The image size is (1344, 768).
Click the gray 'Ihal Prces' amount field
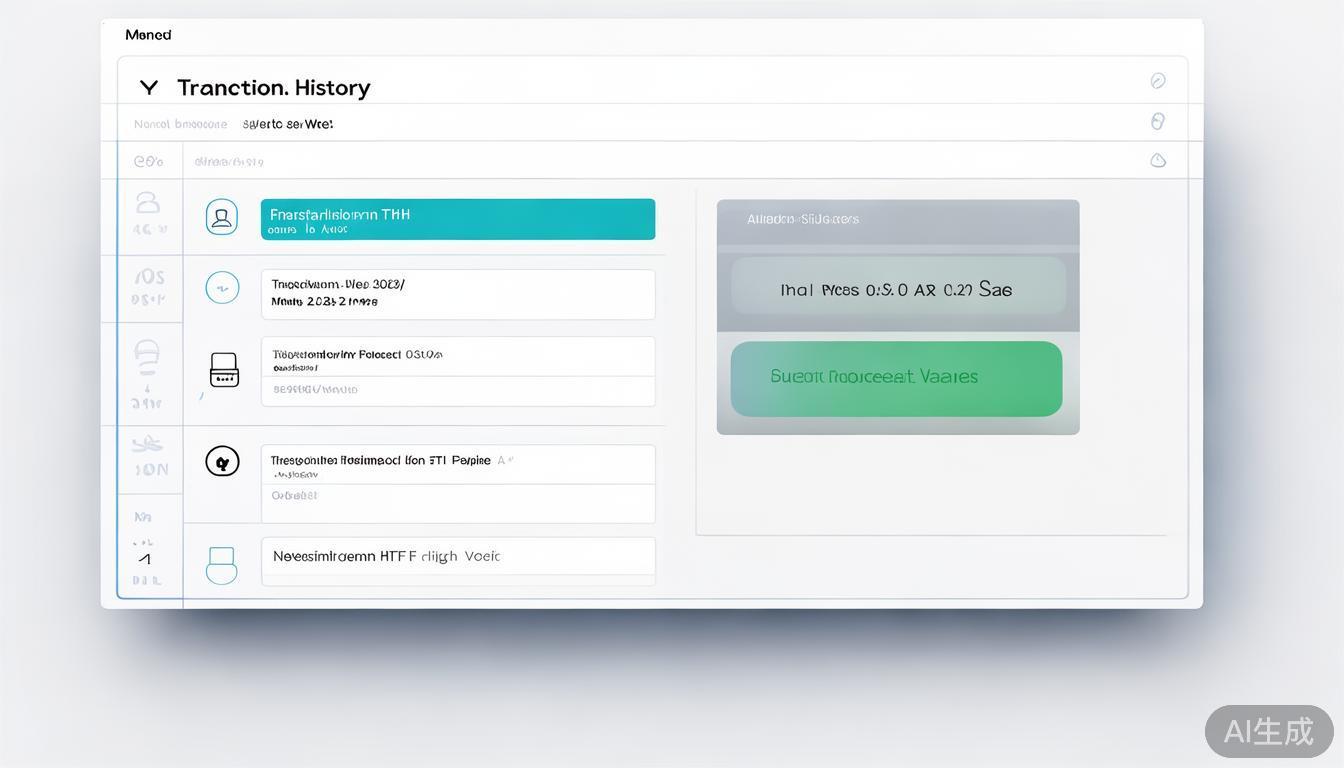click(897, 290)
